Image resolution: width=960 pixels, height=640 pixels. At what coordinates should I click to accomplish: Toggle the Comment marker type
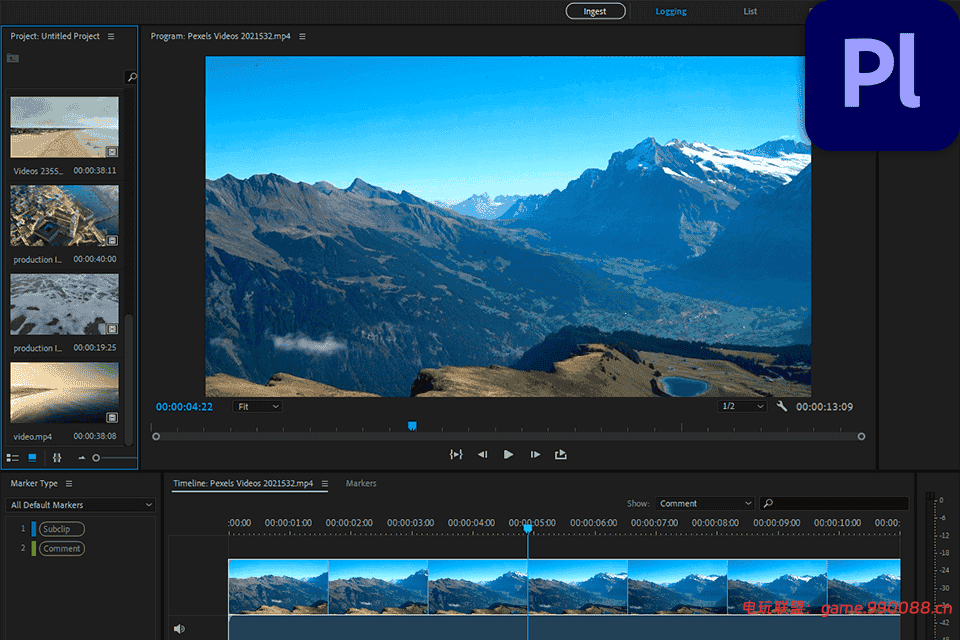pos(60,548)
